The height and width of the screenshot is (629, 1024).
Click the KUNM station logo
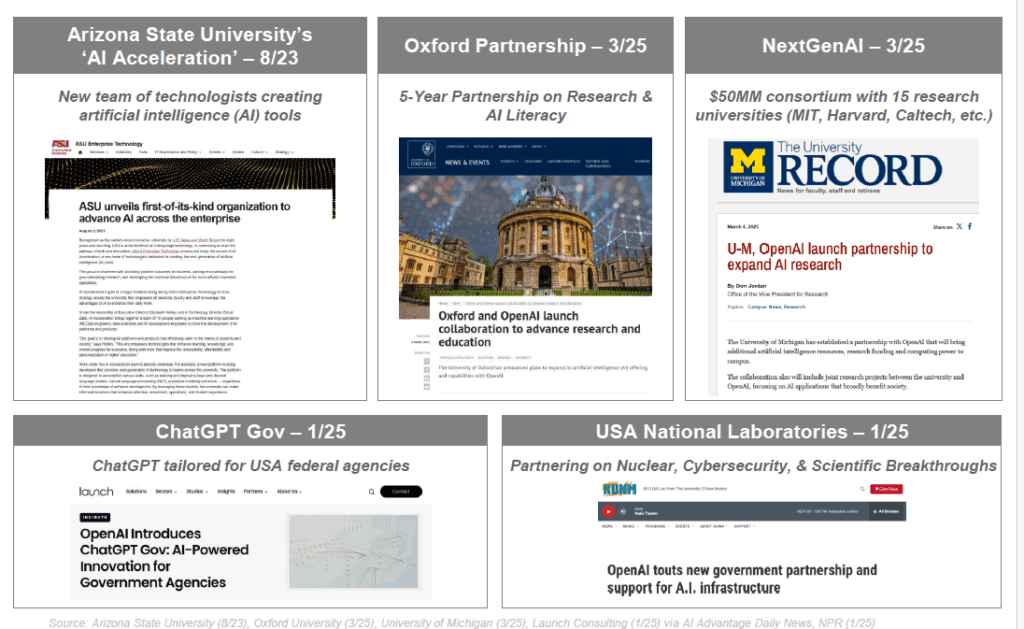[x=619, y=489]
